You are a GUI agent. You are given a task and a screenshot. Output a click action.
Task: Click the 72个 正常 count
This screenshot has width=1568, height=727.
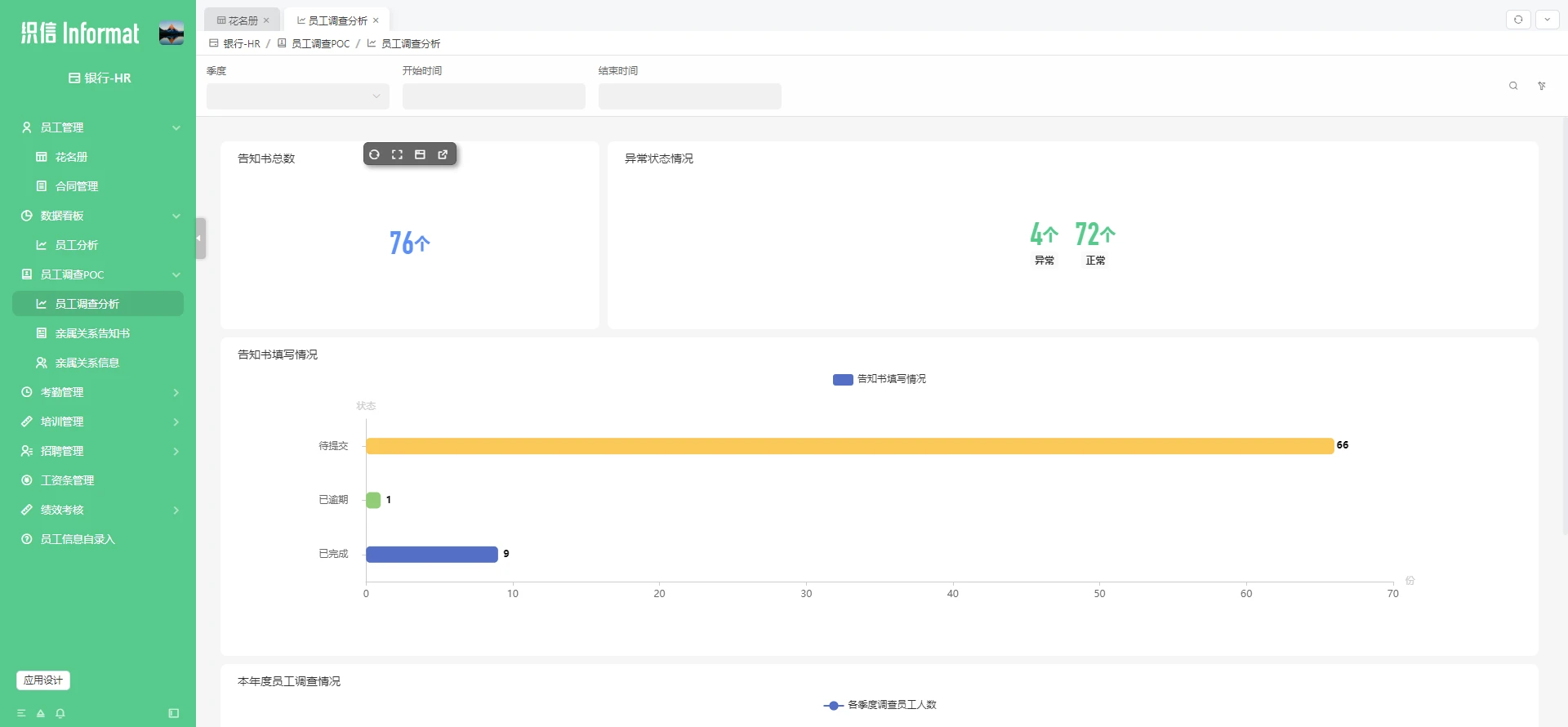(x=1095, y=234)
